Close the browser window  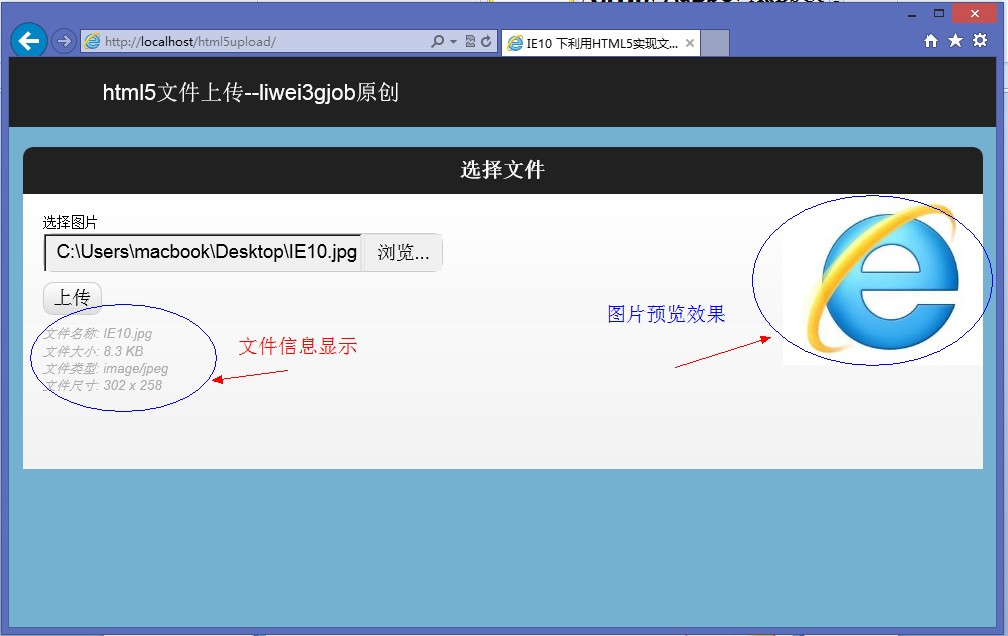click(975, 14)
